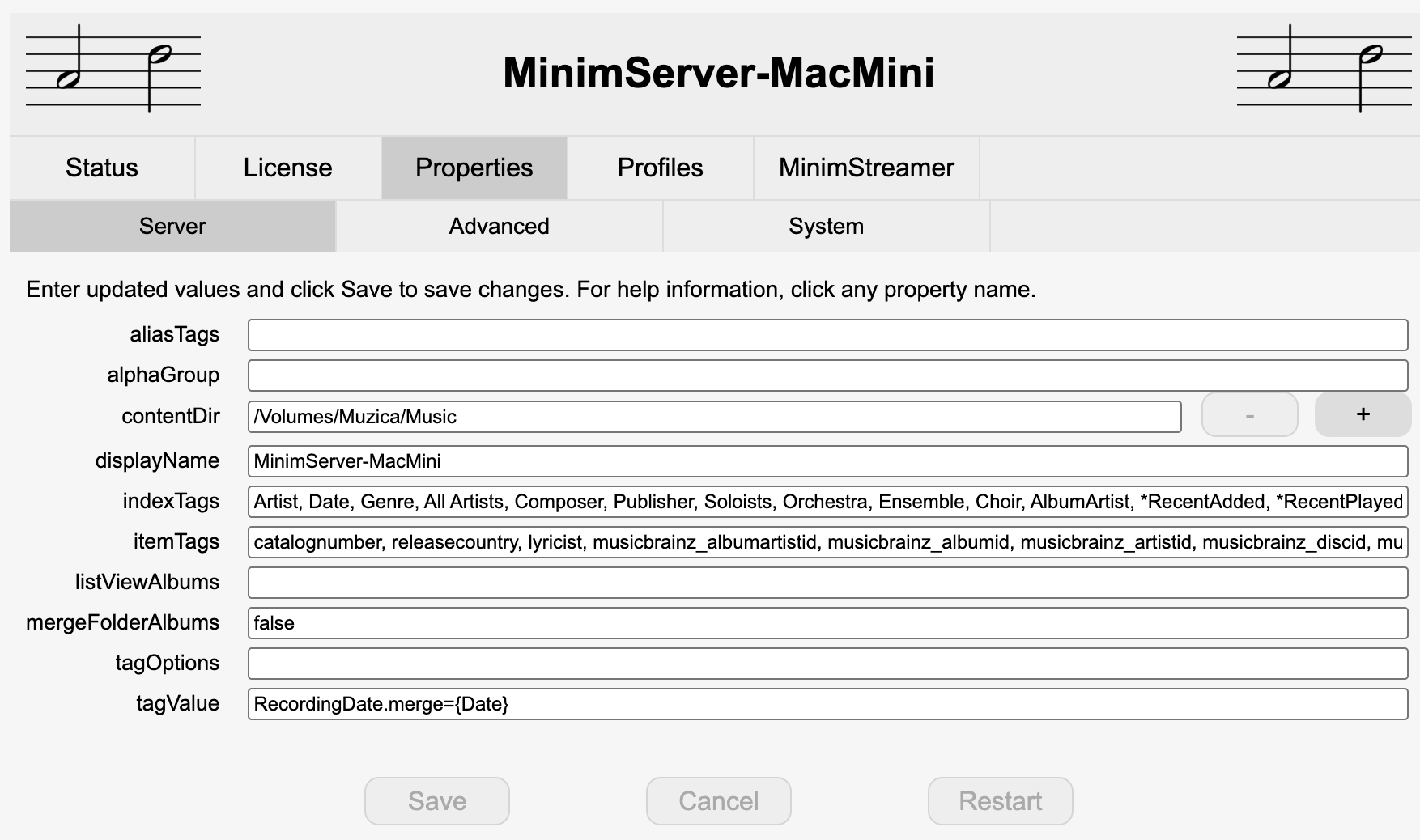Open the Profiles tab
1420x840 pixels.
(x=661, y=168)
